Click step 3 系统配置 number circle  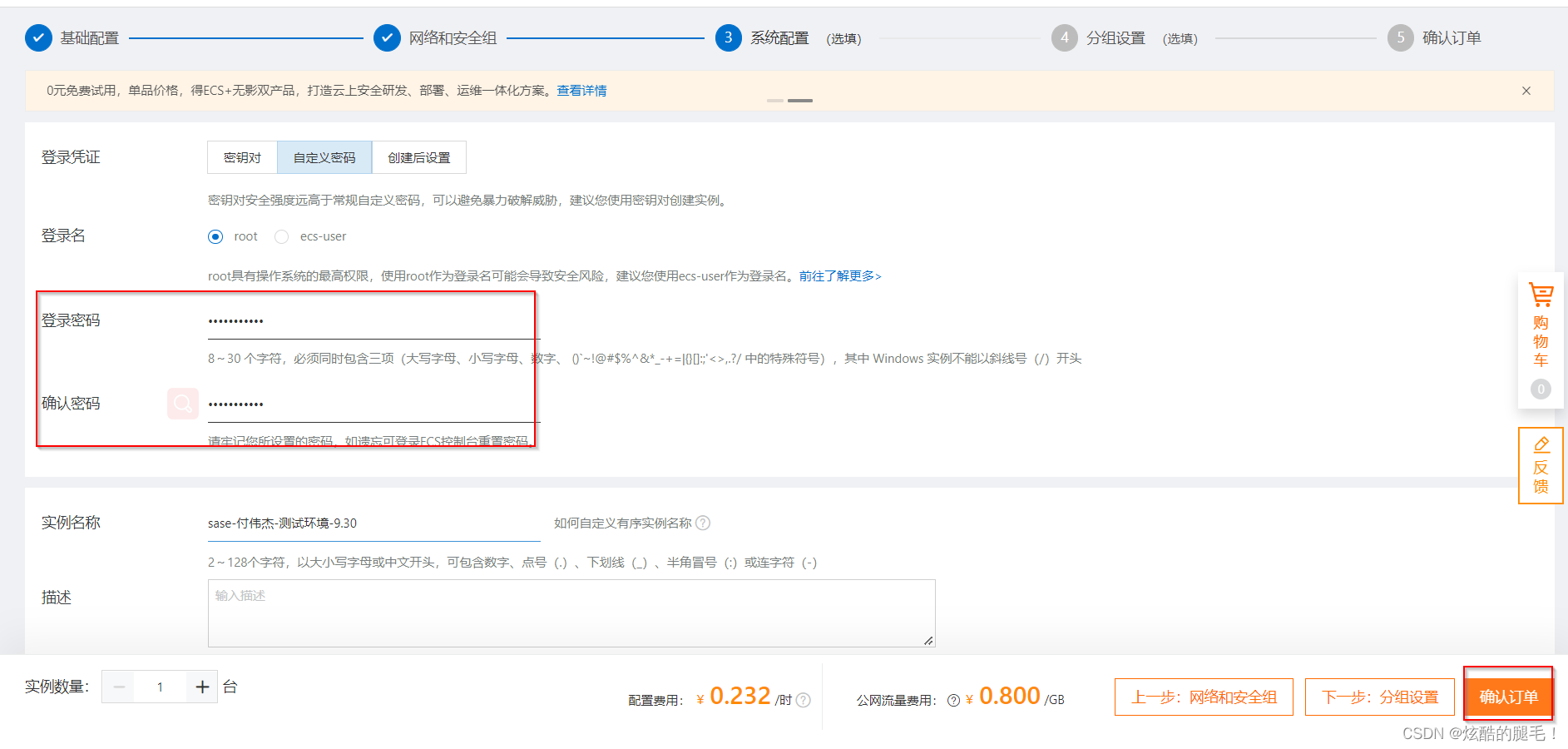coord(729,38)
